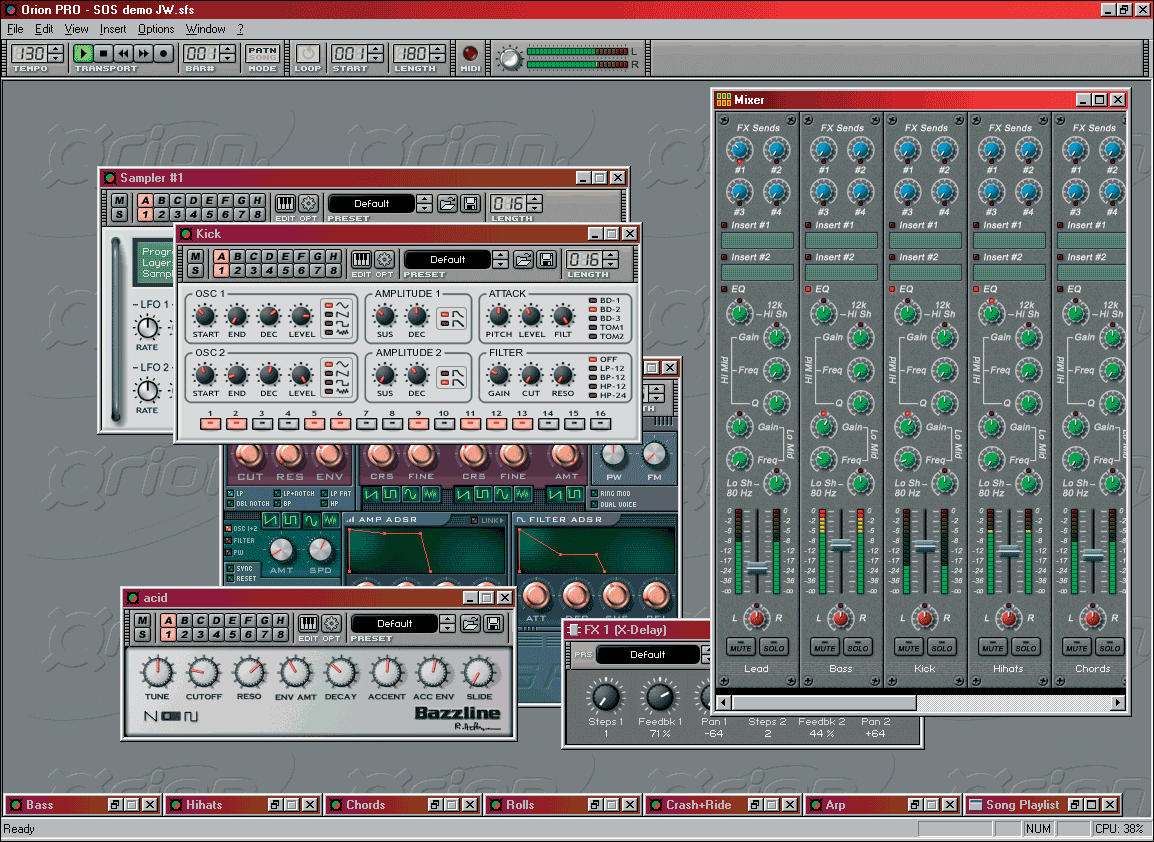Click the Hihats channel volume fader
1154x842 pixels.
click(1009, 551)
